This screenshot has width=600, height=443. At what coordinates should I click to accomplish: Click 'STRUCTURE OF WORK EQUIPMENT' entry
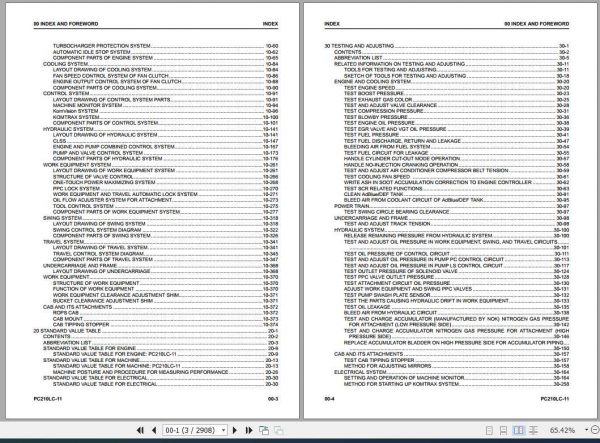(96, 283)
